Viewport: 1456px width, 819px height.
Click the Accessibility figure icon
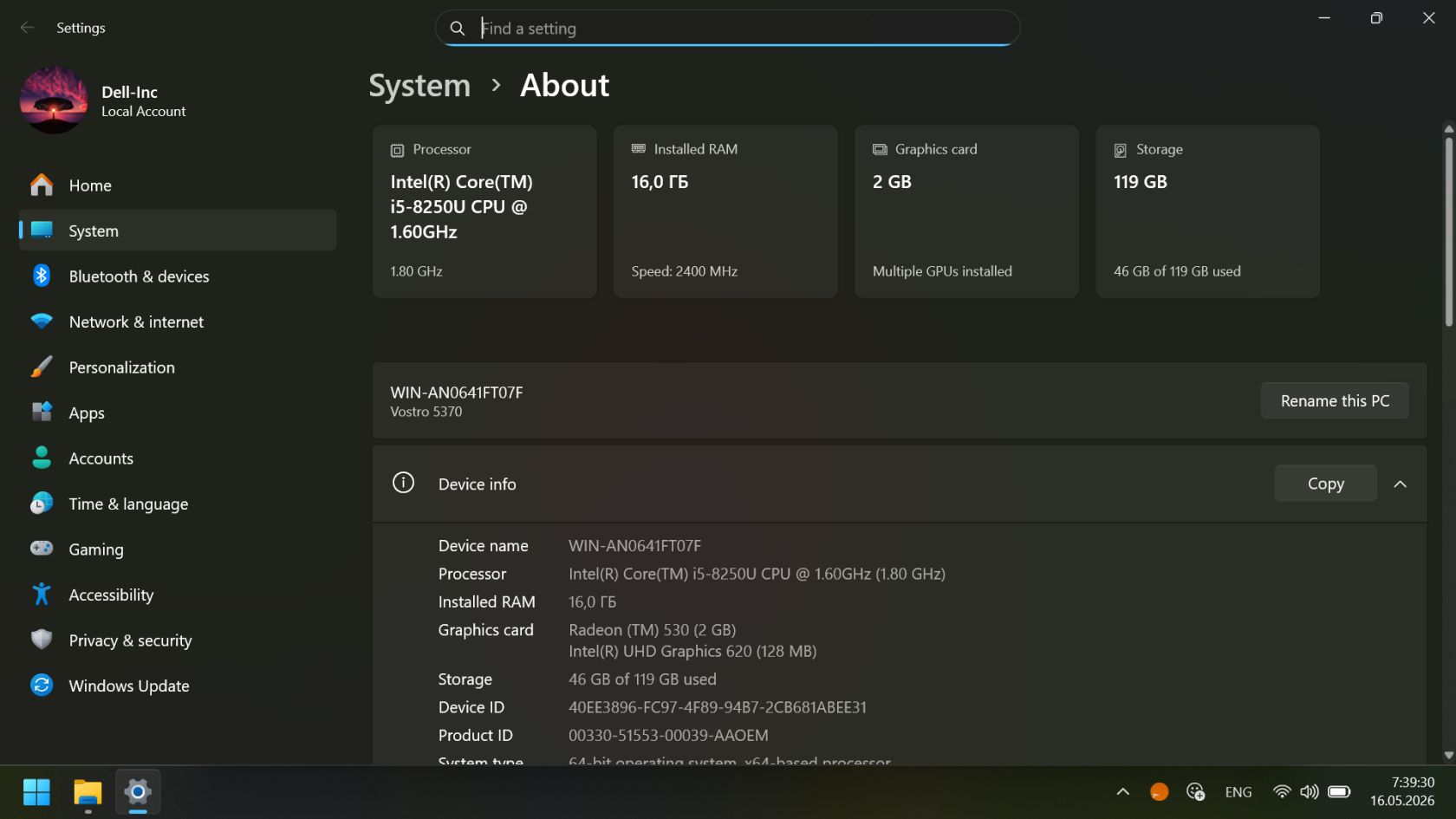(42, 594)
